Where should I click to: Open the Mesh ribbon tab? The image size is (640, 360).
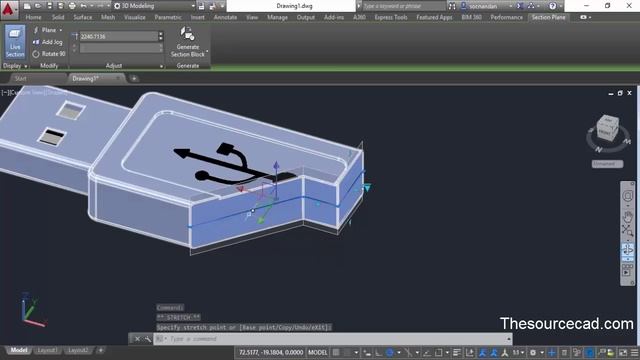point(108,17)
